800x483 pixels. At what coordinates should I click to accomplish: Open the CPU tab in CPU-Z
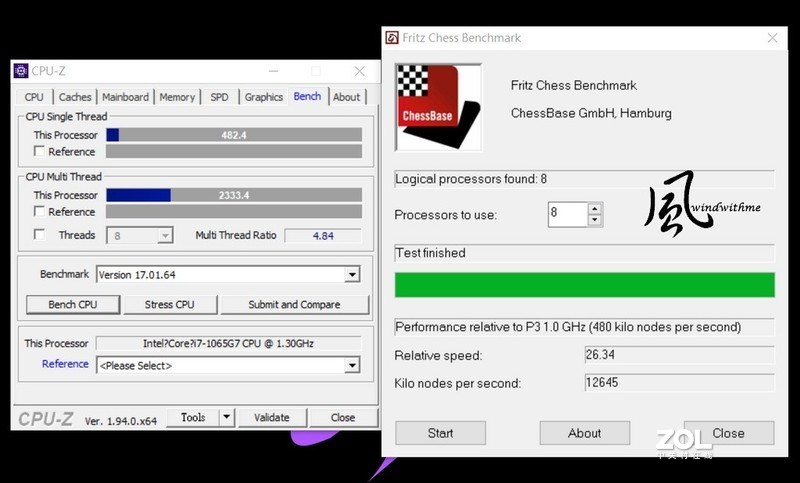pyautogui.click(x=34, y=97)
